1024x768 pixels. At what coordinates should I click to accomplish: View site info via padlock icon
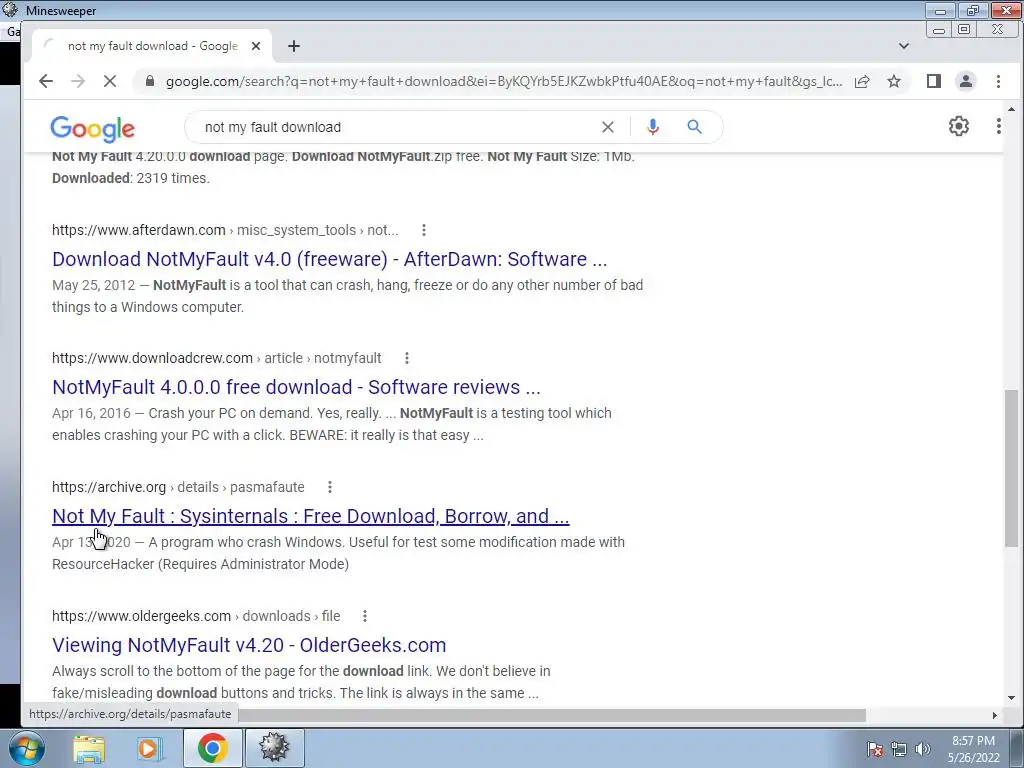(150, 81)
